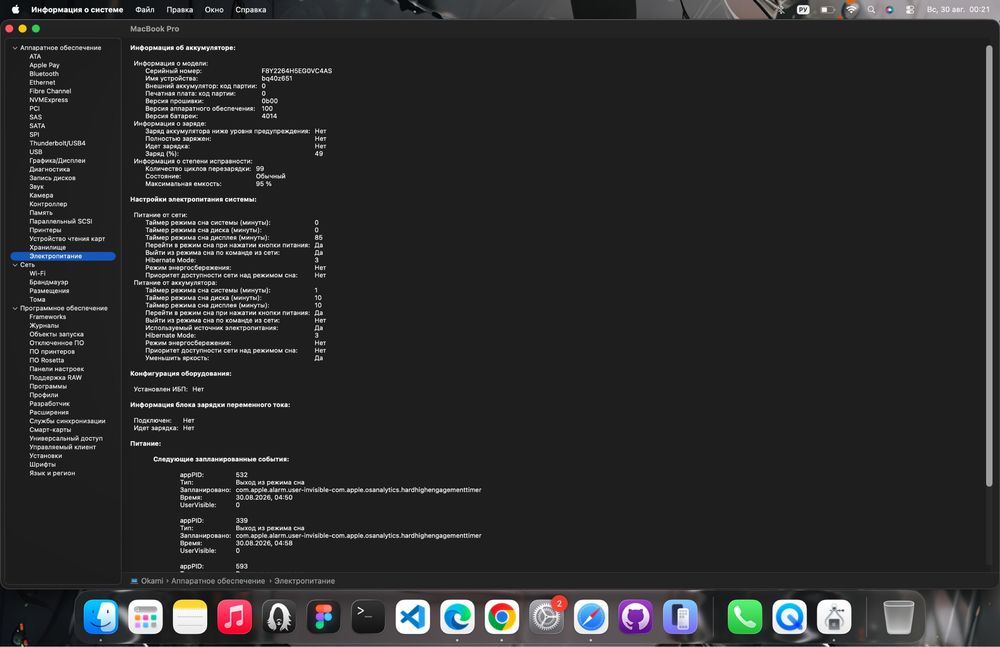The height and width of the screenshot is (647, 1000).
Task: Select Wi-Fi under Сеть
Action: pos(38,274)
